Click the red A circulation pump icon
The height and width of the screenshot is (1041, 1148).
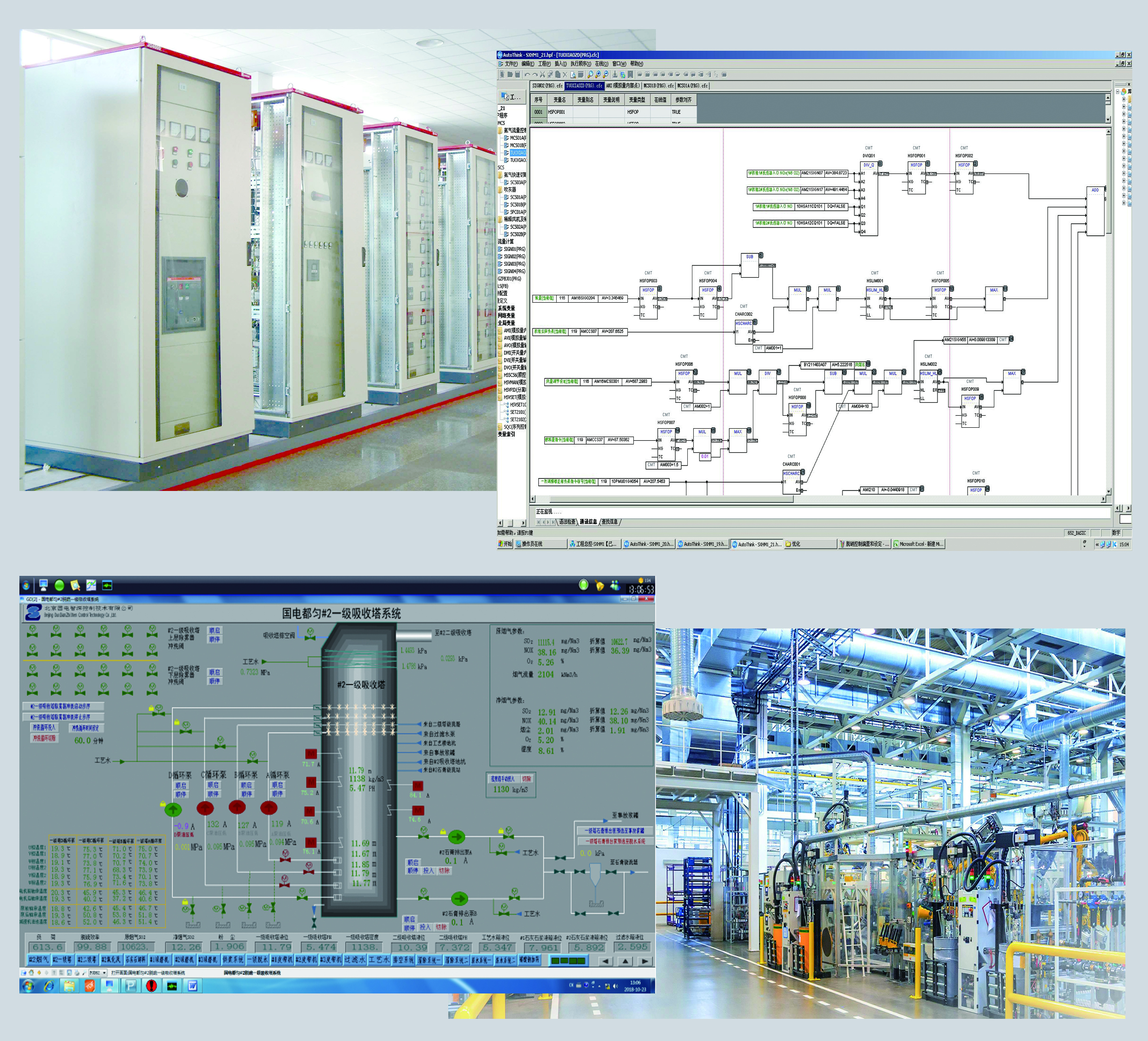pyautogui.click(x=269, y=808)
